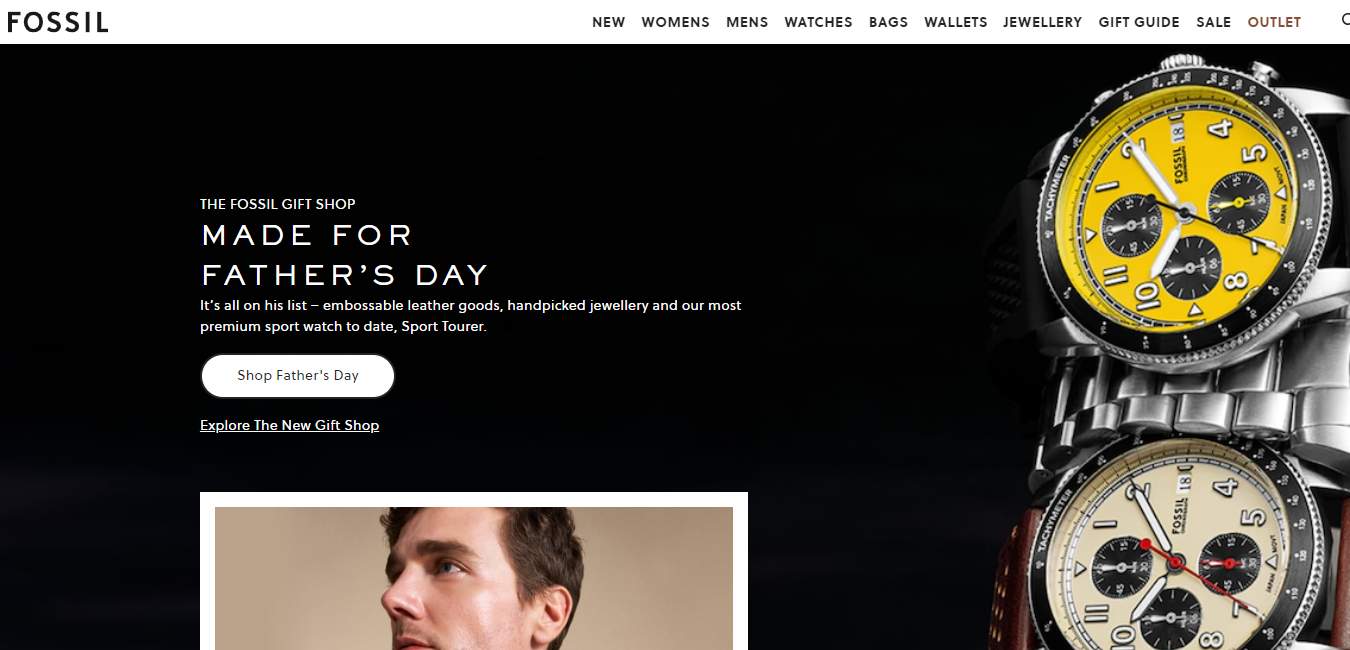Open the search icon in header
Viewport: 1350px width, 650px height.
1345,20
